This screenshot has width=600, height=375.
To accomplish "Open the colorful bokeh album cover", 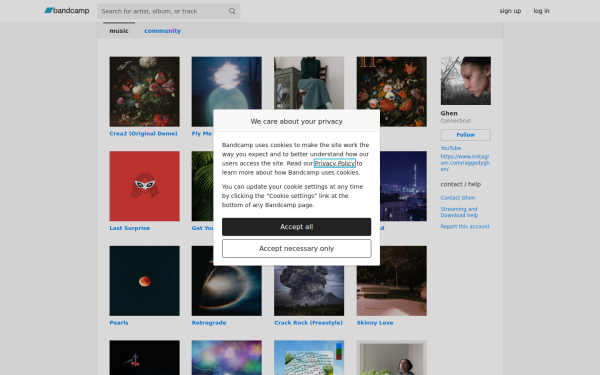I will tap(227, 358).
